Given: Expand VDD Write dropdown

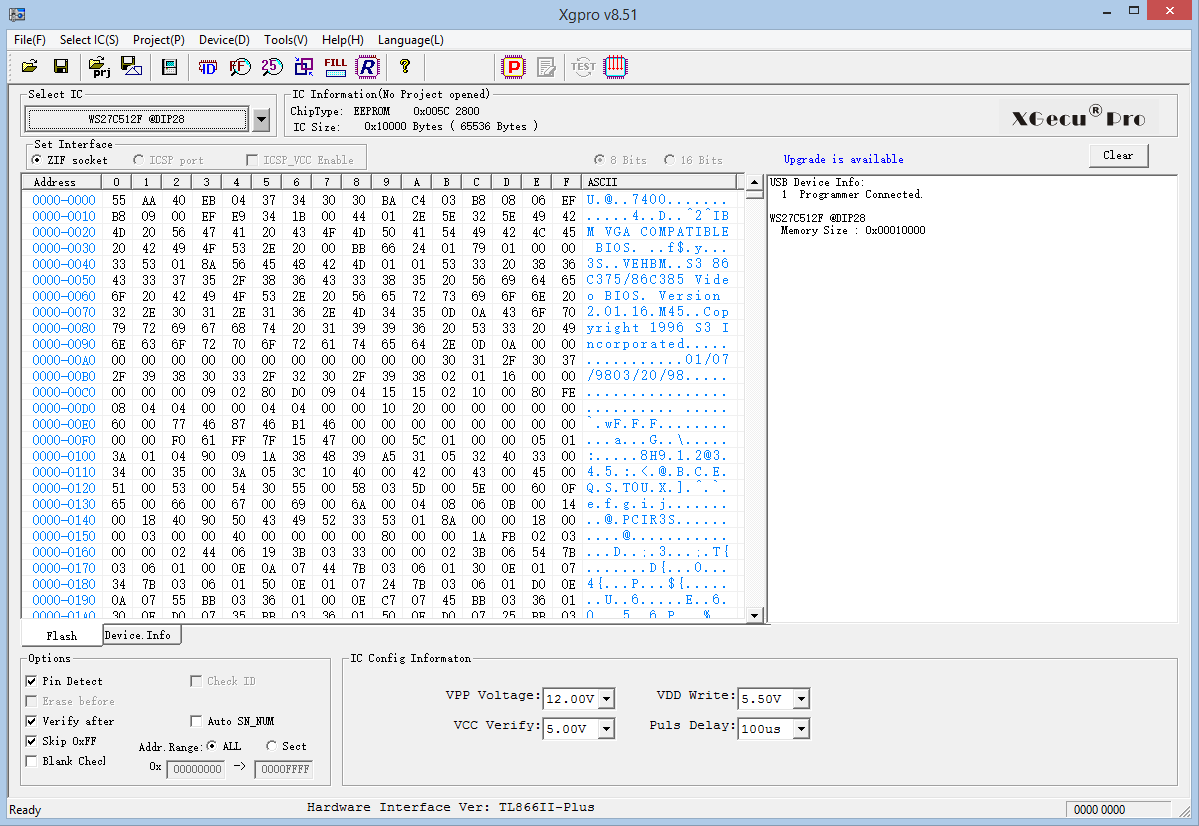Looking at the screenshot, I should 801,699.
